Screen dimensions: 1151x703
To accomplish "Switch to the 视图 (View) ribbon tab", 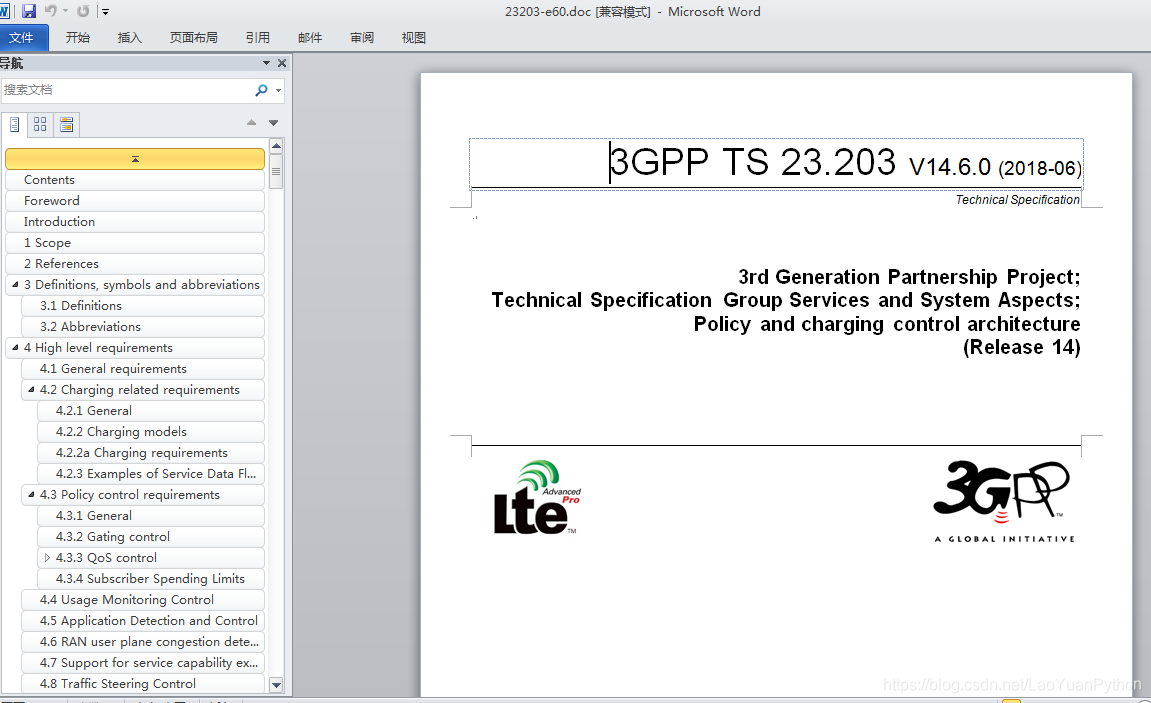I will tap(414, 37).
